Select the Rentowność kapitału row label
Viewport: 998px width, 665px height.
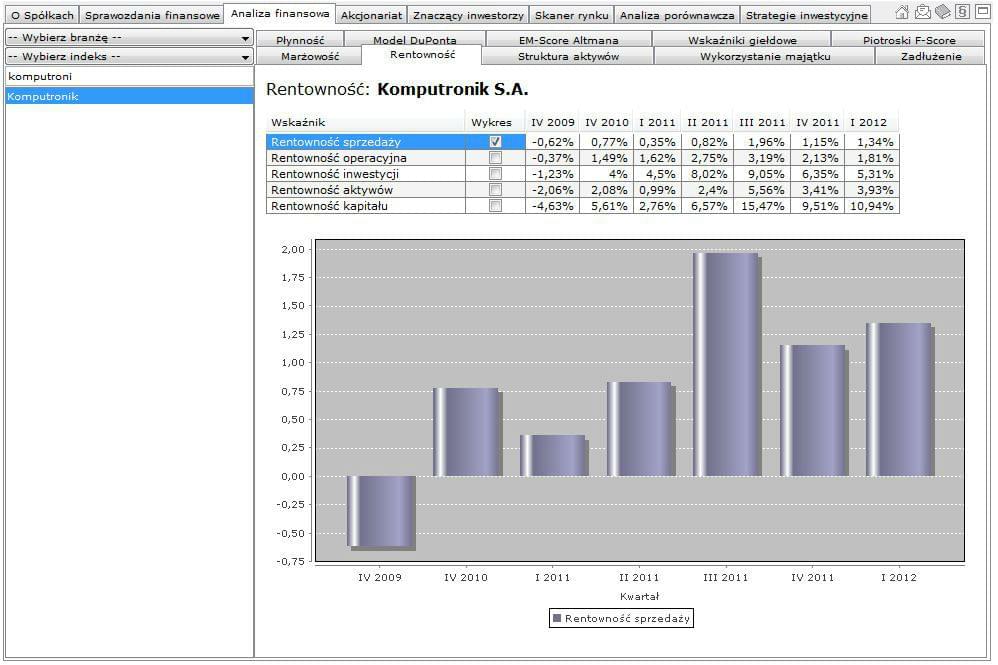pos(329,206)
